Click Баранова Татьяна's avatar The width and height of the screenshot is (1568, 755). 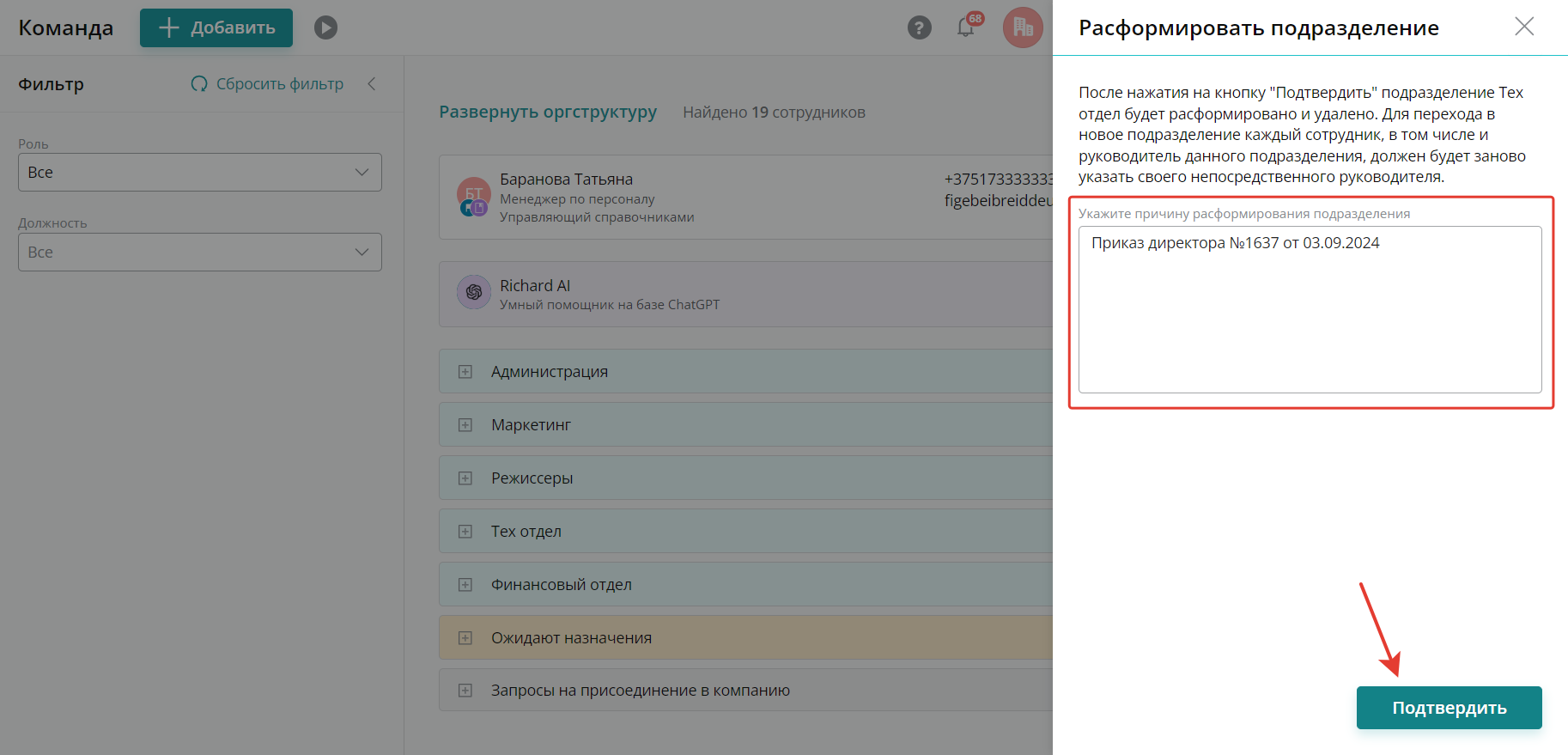pos(473,197)
